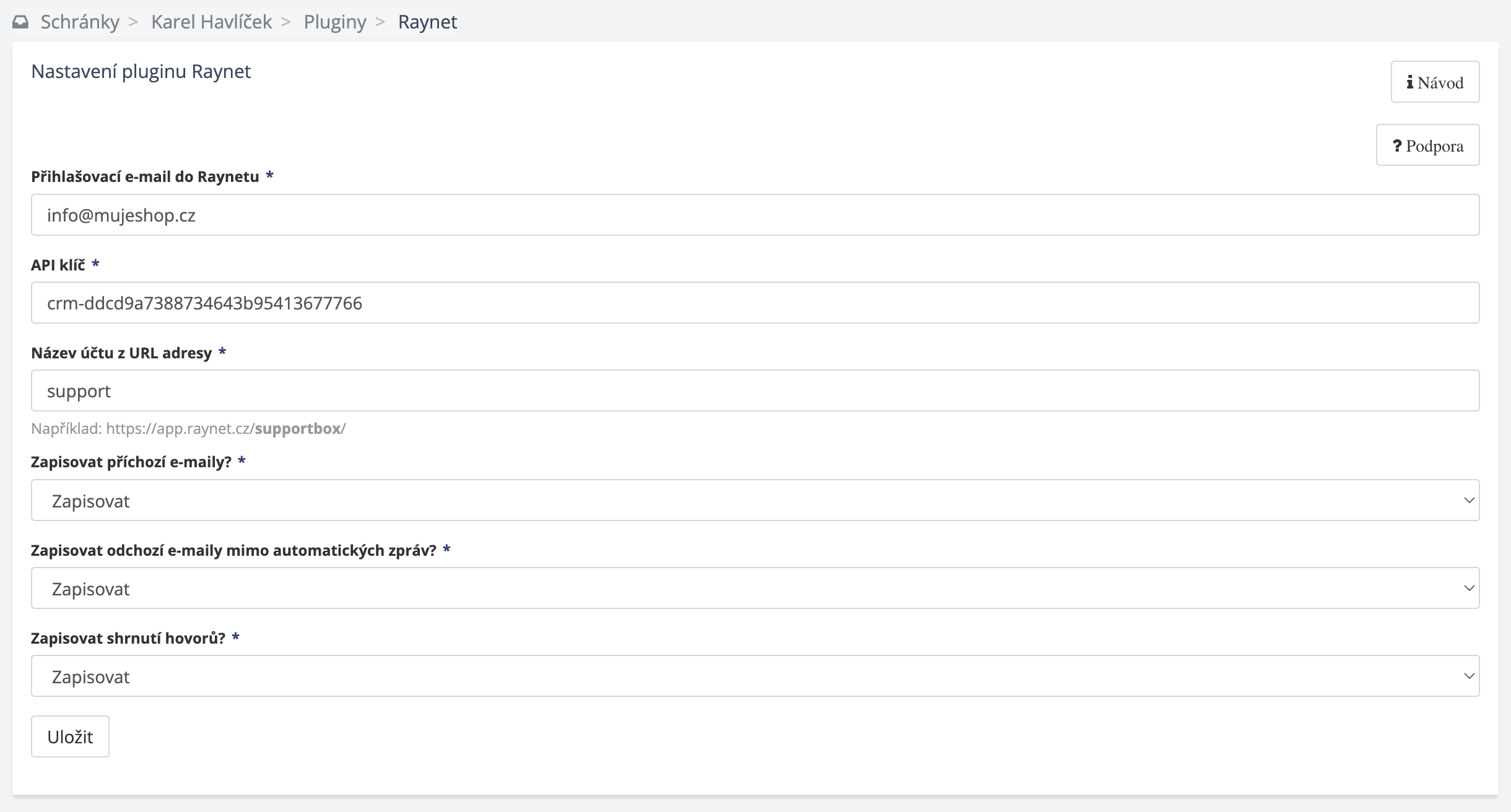Open the Zapisovat příchozí e-maily dropdown
Image resolution: width=1511 pixels, height=812 pixels.
(755, 500)
